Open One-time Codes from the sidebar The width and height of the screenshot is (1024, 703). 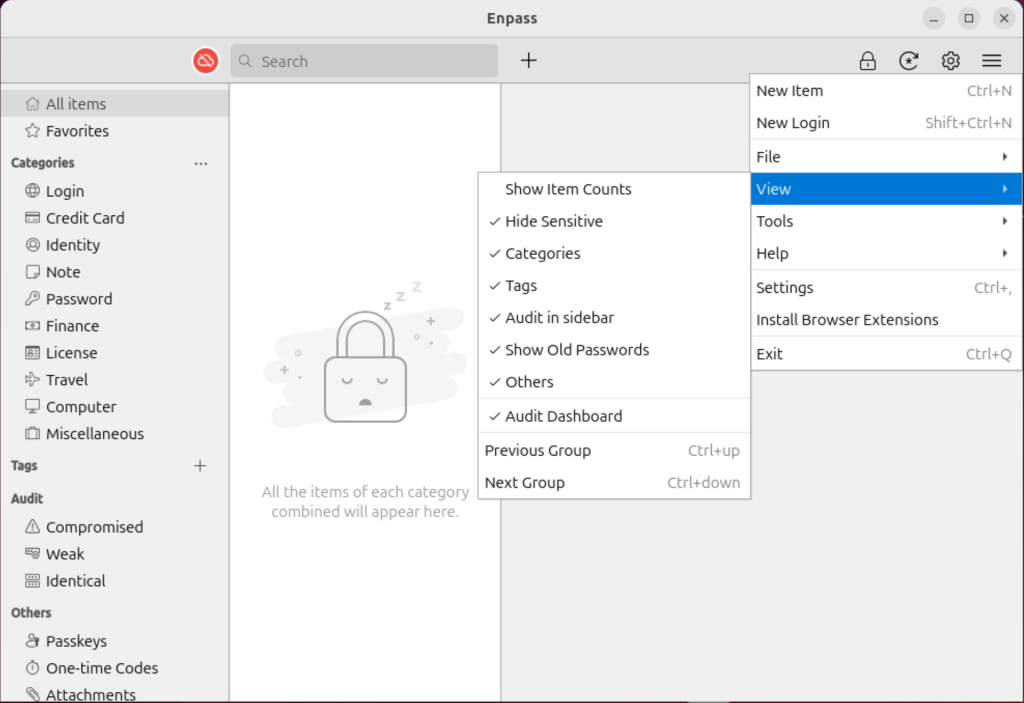point(102,667)
